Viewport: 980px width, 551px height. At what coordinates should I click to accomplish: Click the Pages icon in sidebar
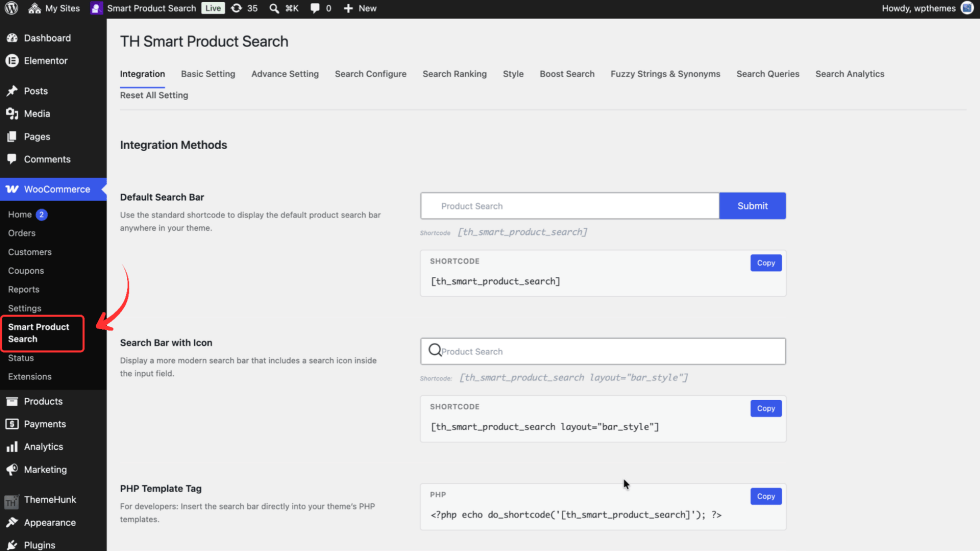[x=12, y=136]
